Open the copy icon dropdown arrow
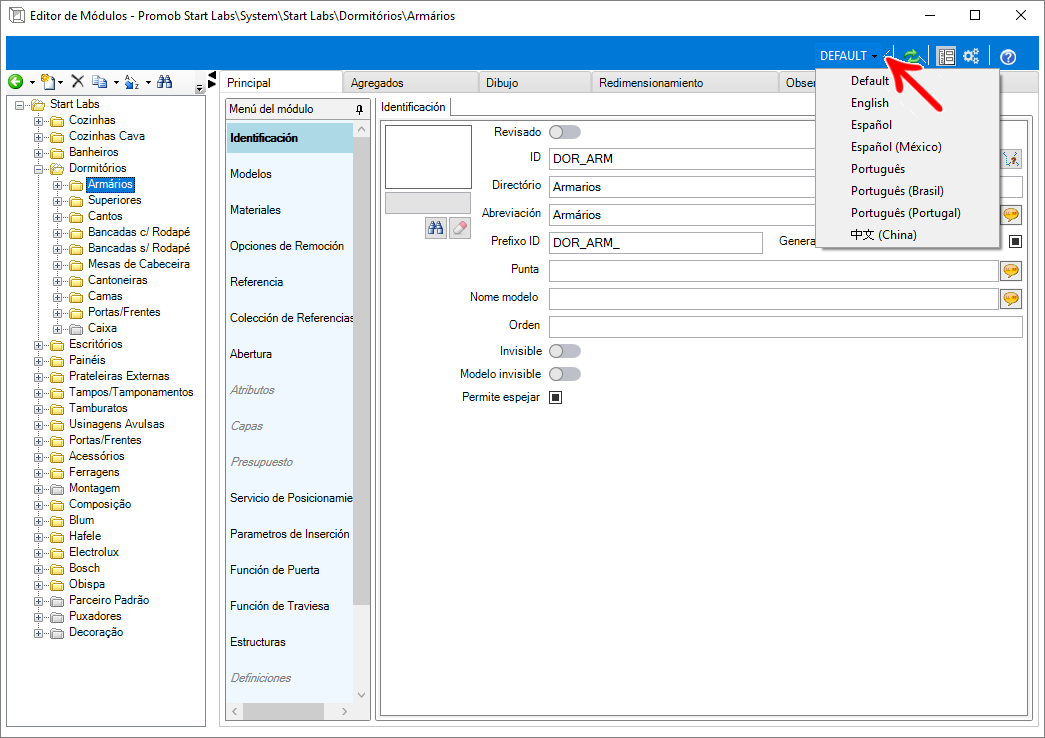The height and width of the screenshot is (738, 1045). coord(116,83)
